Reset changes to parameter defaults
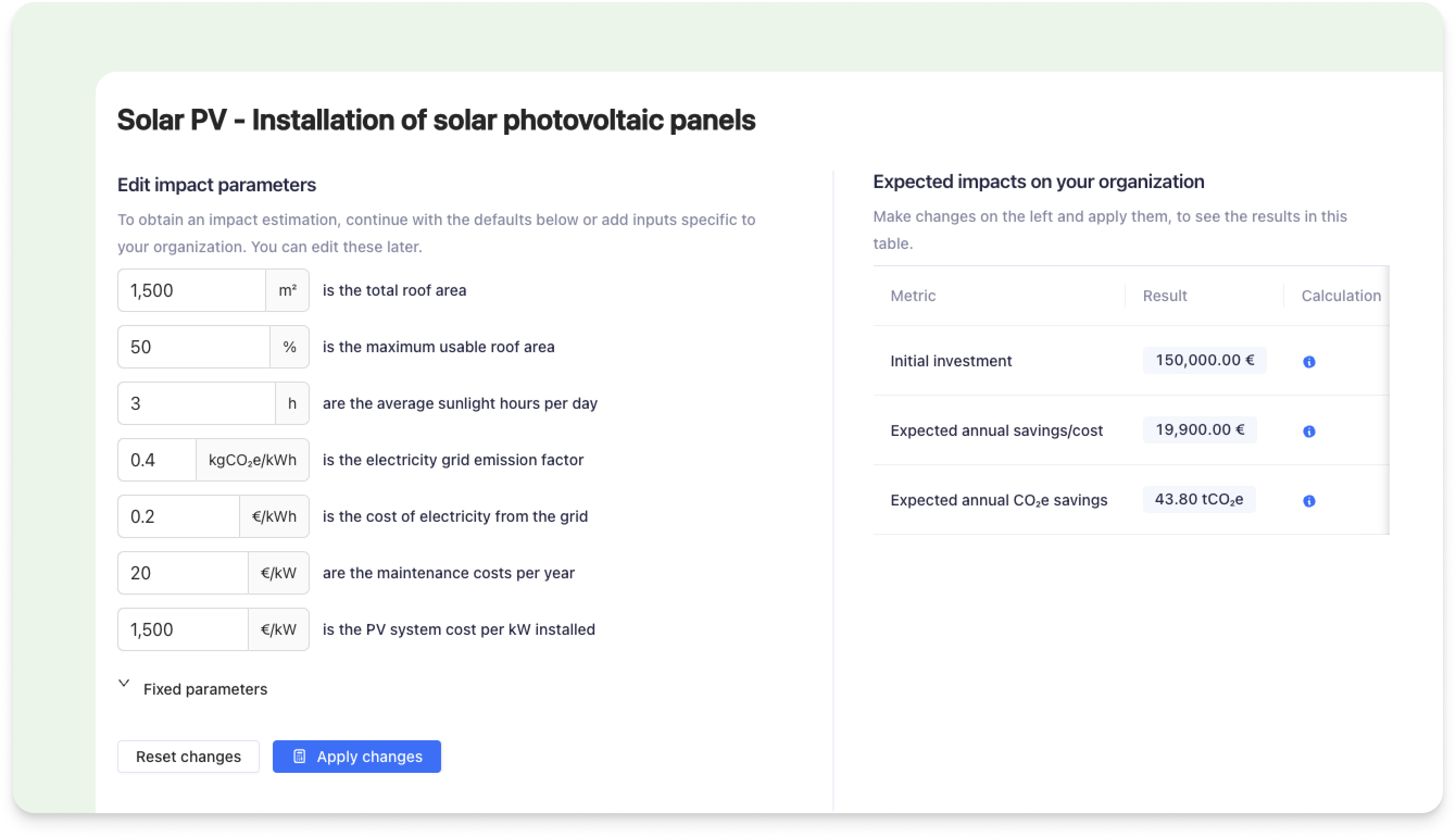 point(189,757)
